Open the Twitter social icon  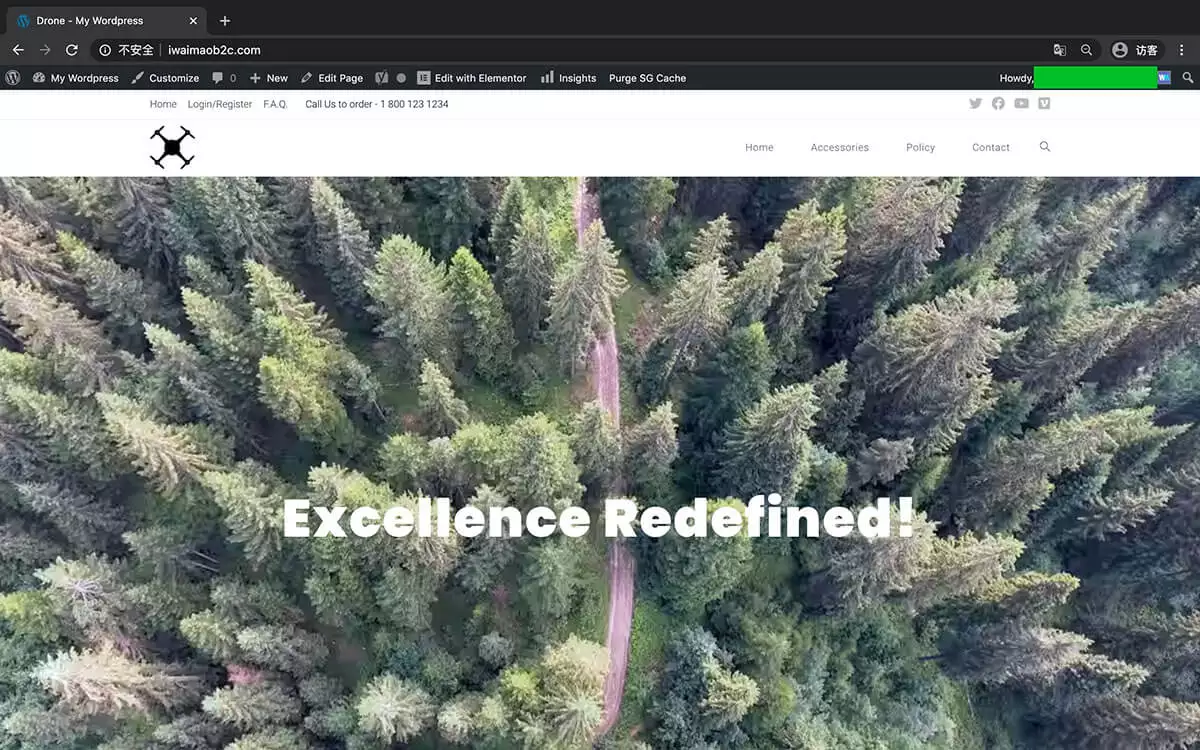[x=975, y=104]
